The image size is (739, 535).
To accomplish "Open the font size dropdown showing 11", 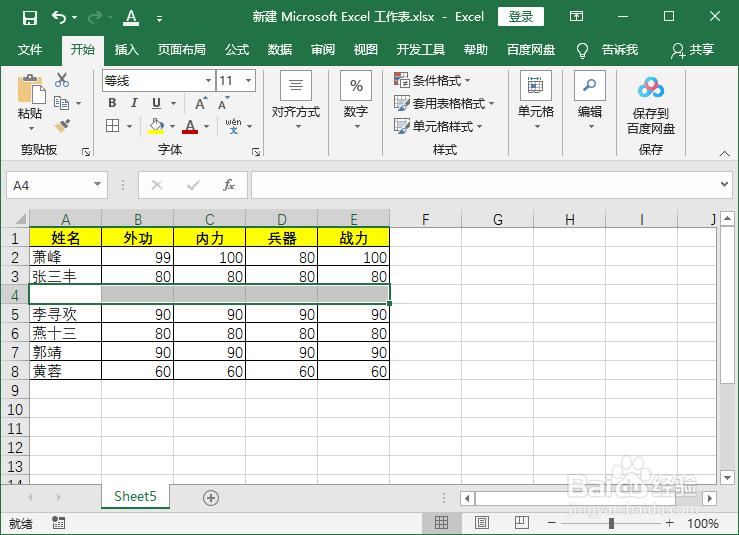I will [248, 81].
